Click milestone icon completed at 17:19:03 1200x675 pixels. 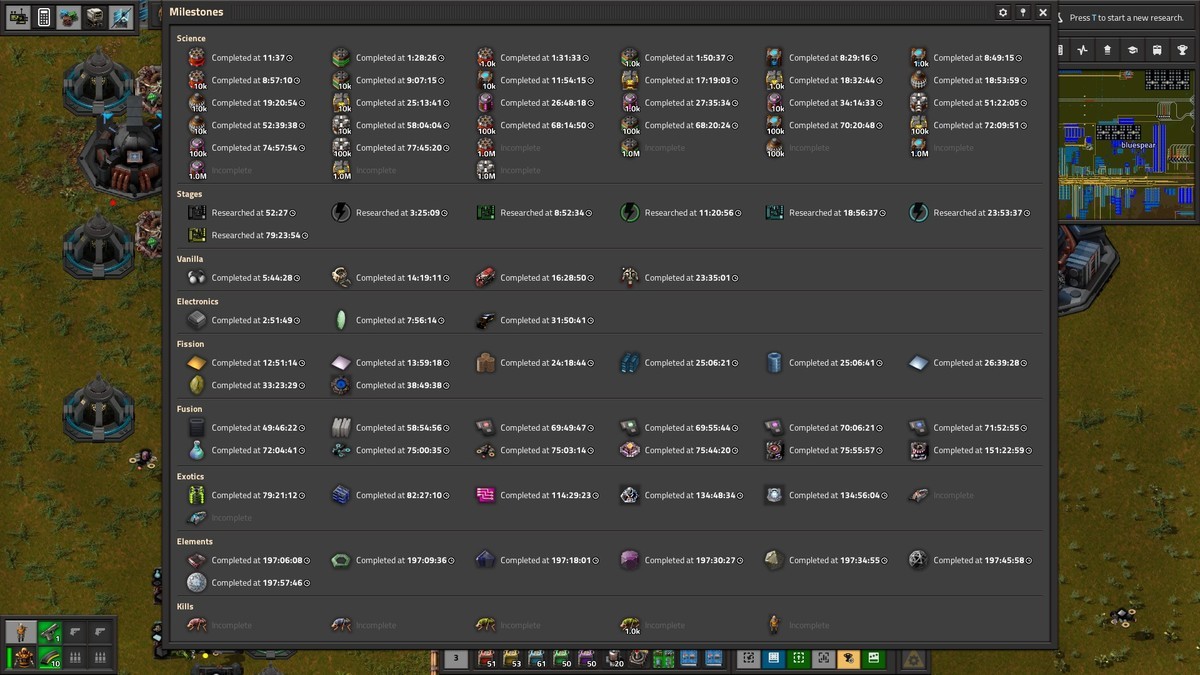[630, 80]
